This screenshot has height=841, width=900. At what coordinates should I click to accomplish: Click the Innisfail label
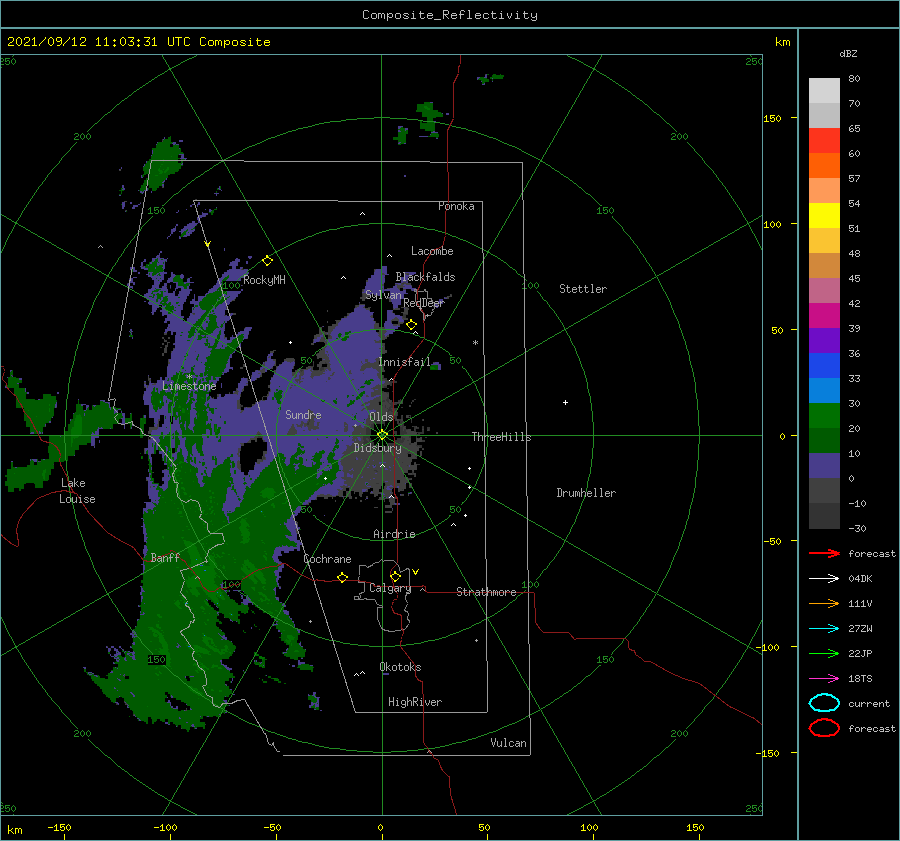click(404, 362)
